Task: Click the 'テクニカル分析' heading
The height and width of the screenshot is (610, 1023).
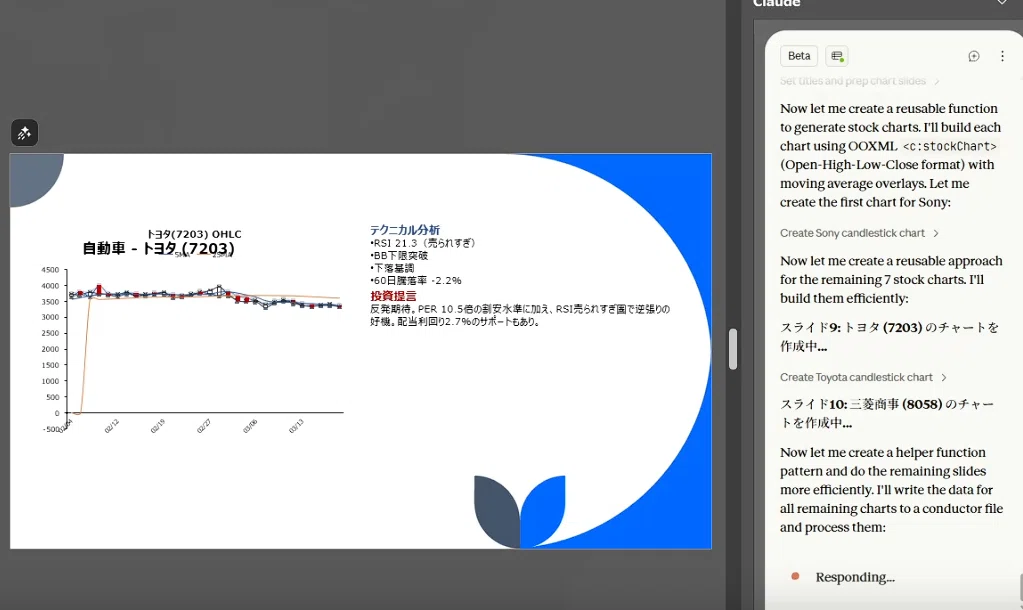Action: tap(405, 230)
